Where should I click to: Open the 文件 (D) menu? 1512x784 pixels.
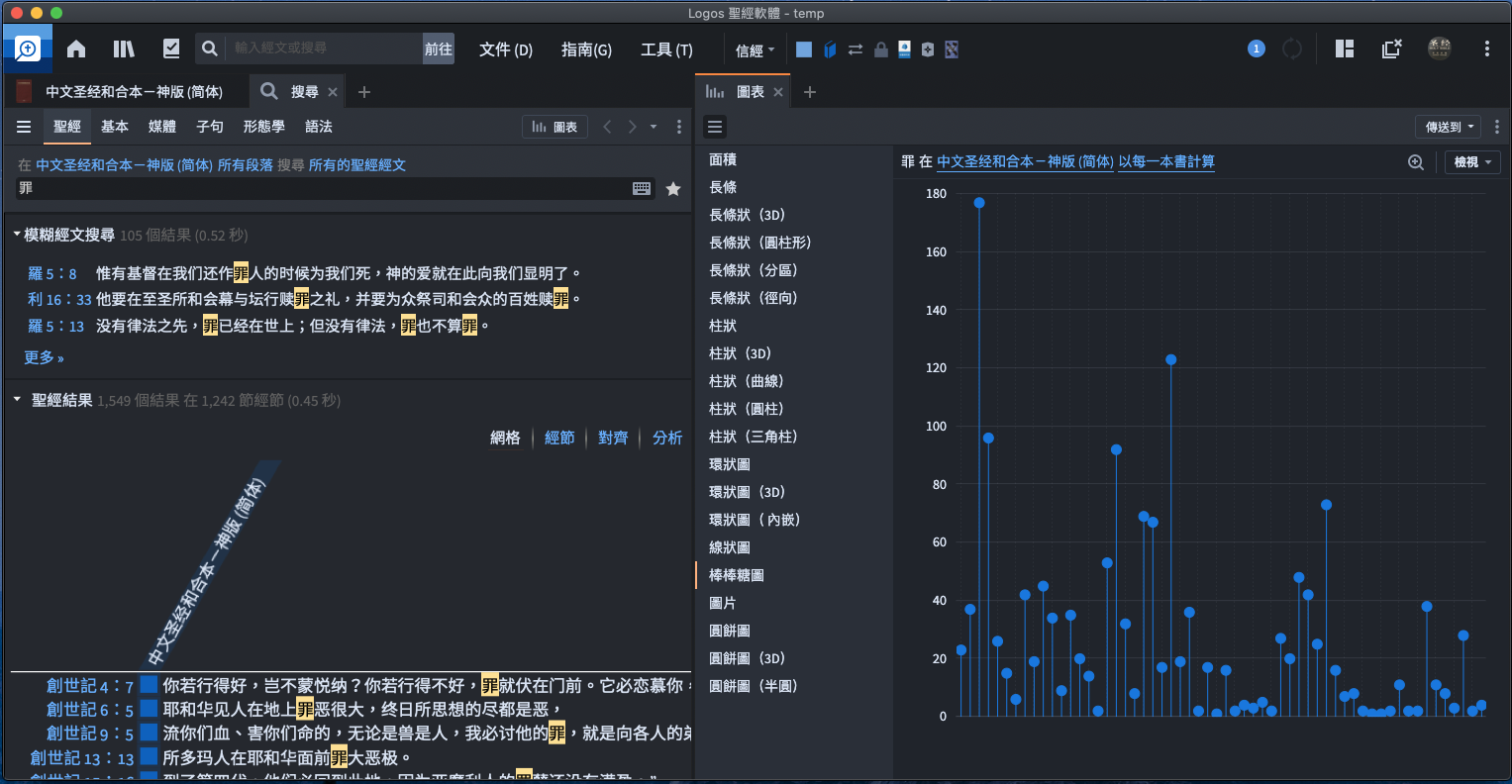click(506, 49)
